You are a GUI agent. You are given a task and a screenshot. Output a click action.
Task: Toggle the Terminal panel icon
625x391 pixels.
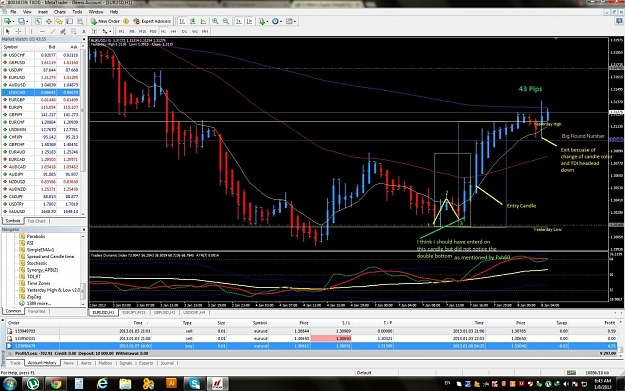click(x=69, y=21)
